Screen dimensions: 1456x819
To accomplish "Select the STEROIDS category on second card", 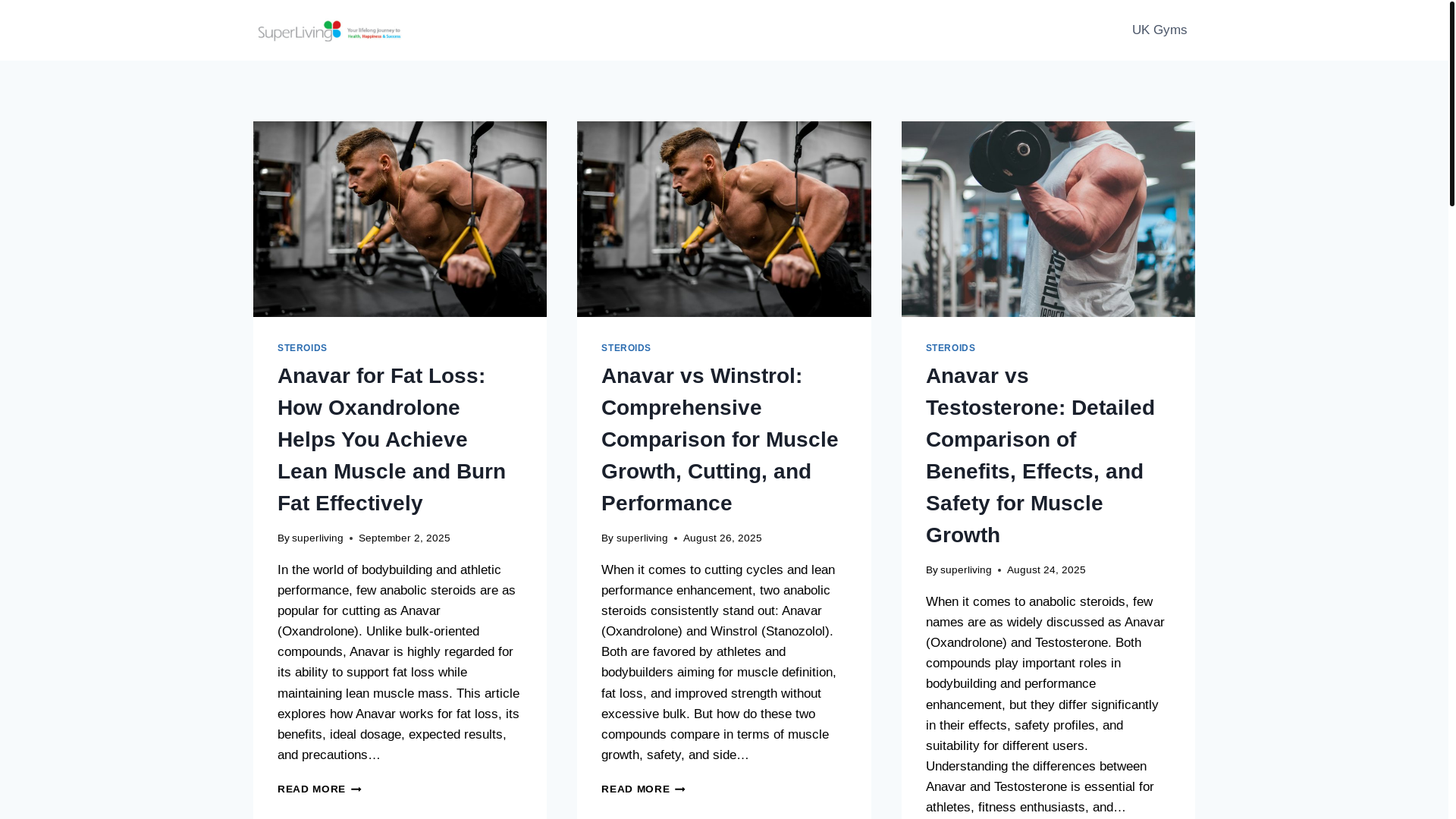I will 626,348.
